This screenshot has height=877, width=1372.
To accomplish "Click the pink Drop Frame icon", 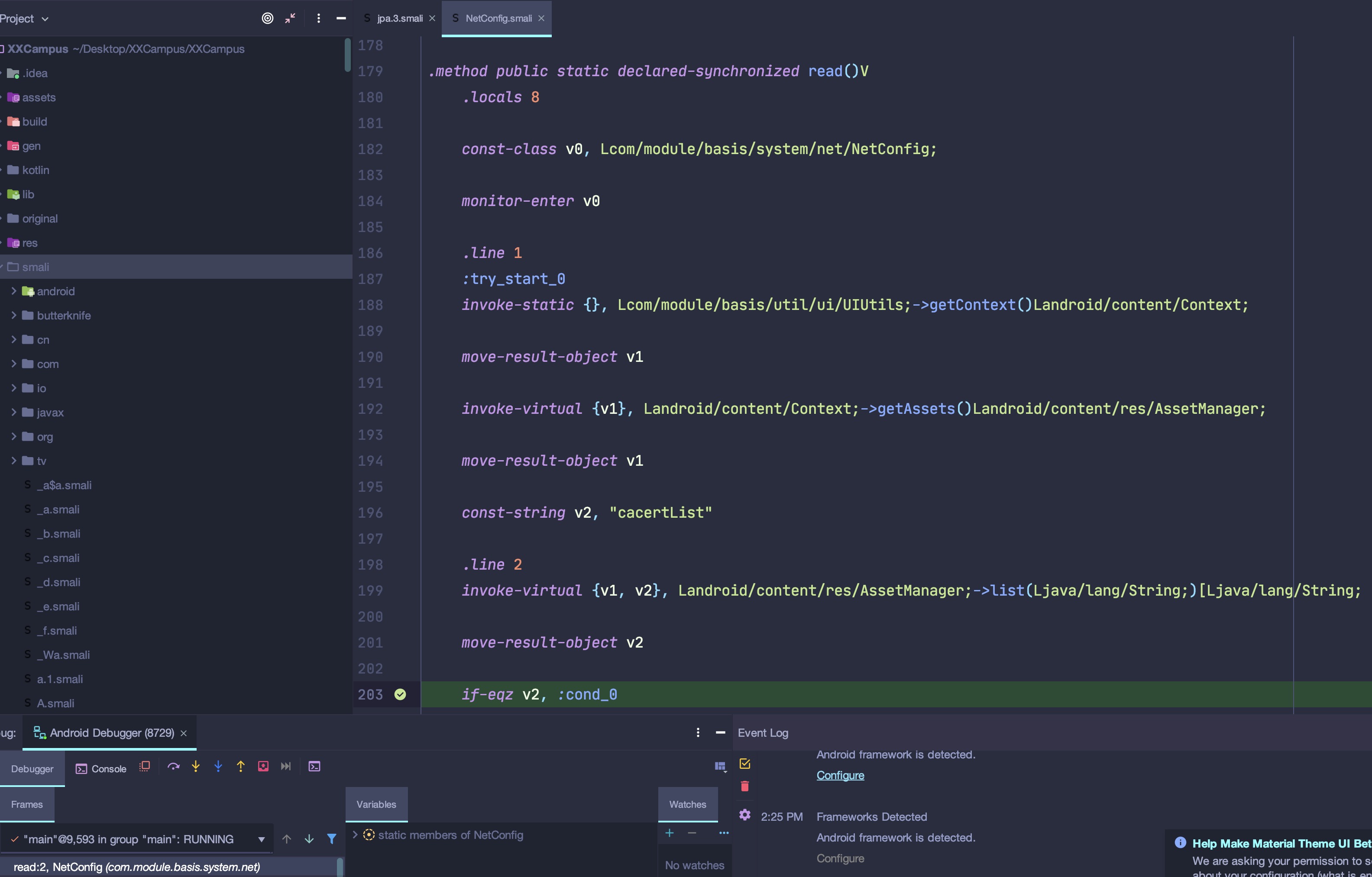I will point(263,767).
